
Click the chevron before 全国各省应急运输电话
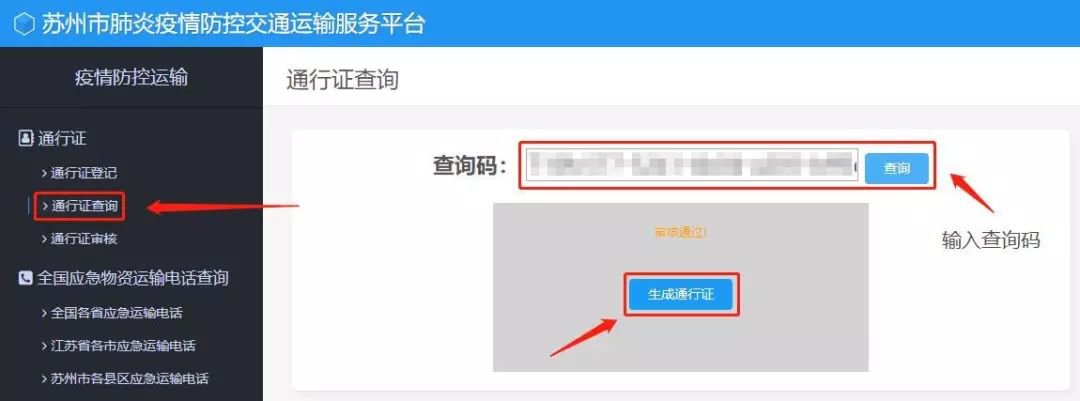[44, 313]
